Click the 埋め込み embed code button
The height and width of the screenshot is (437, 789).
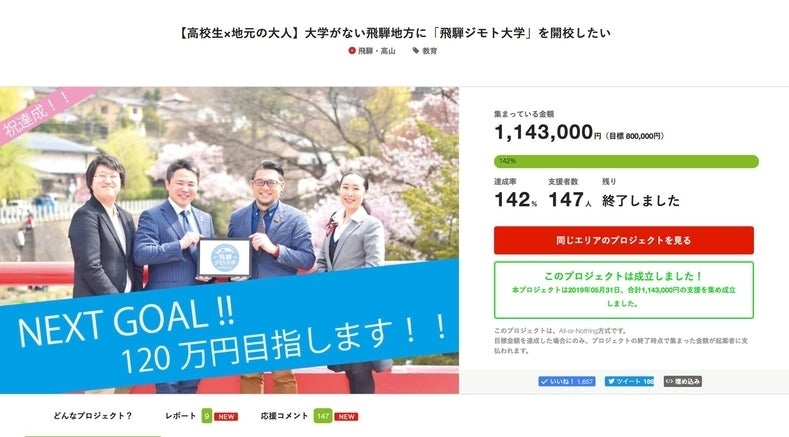683,382
